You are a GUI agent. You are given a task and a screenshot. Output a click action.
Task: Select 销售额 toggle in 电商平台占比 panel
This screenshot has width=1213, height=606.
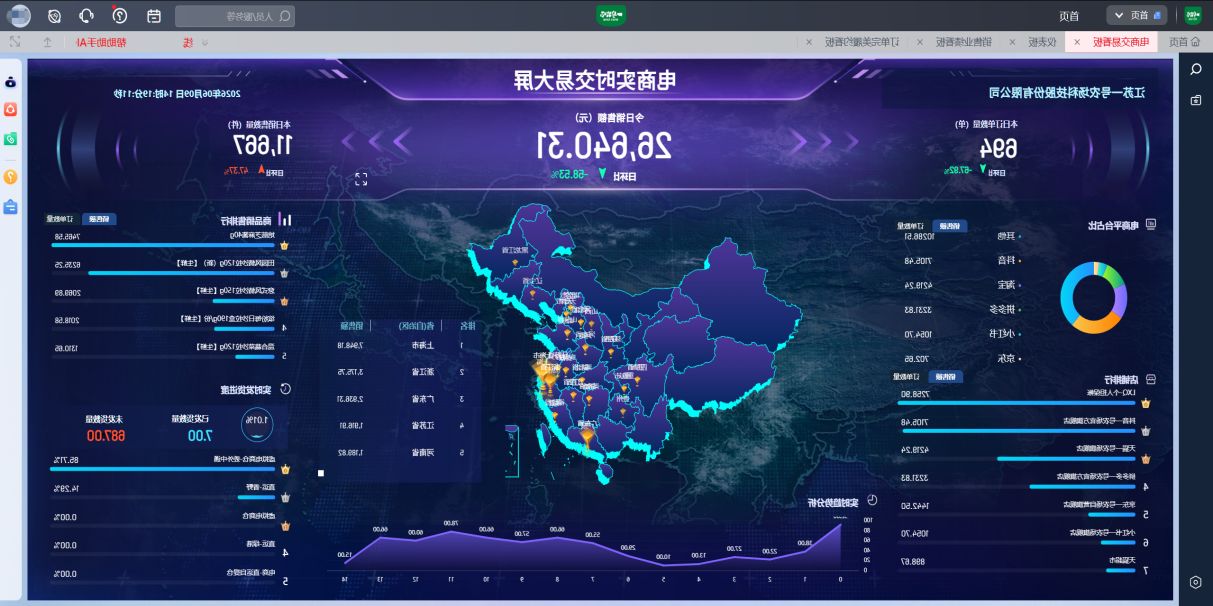949,226
